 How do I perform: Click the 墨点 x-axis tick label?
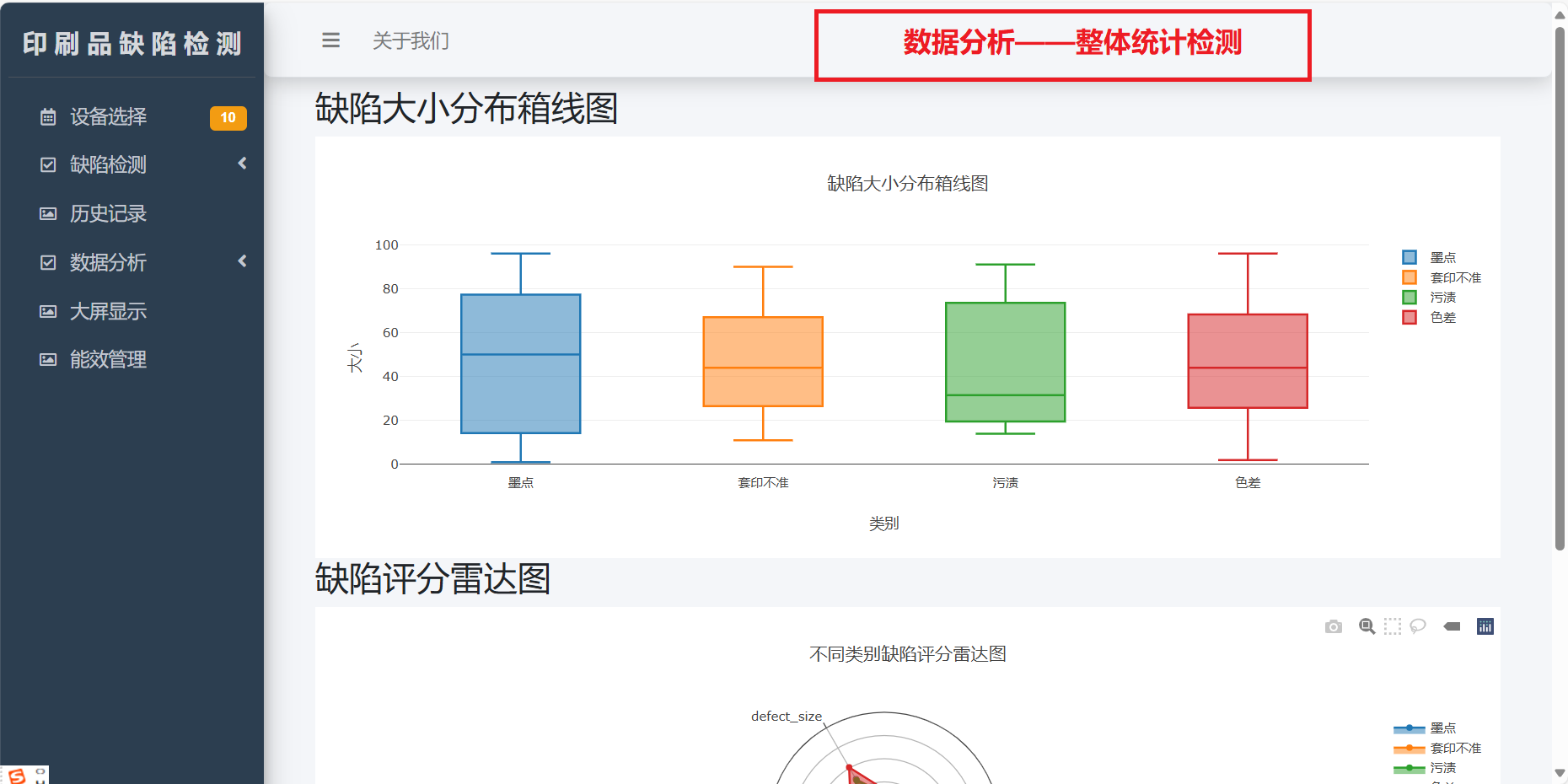[521, 483]
